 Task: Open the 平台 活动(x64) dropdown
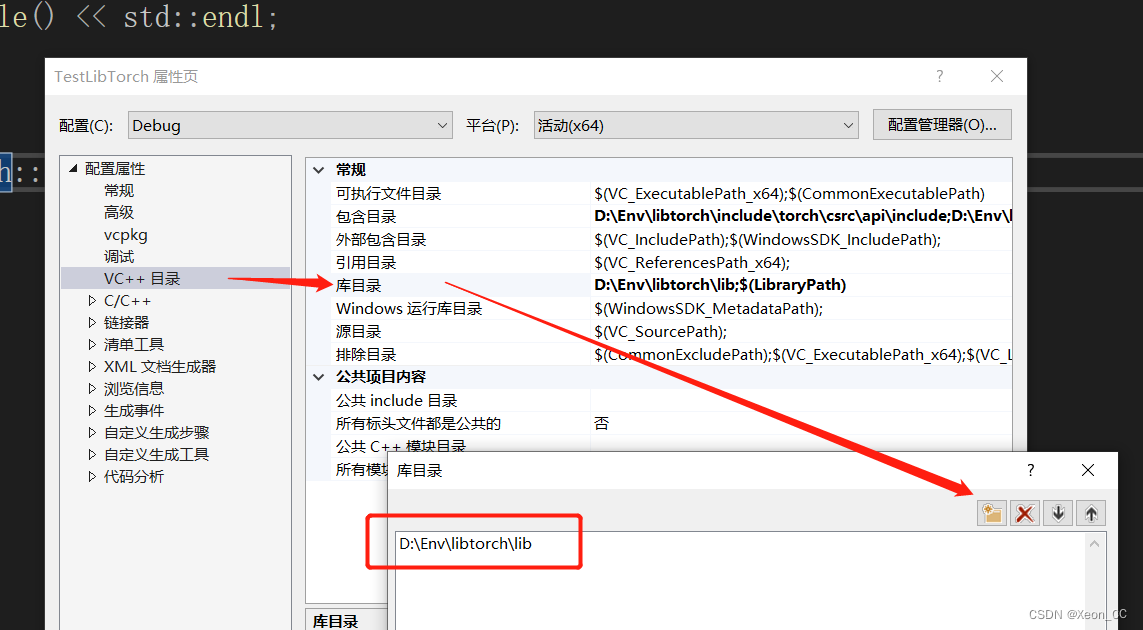coord(696,125)
